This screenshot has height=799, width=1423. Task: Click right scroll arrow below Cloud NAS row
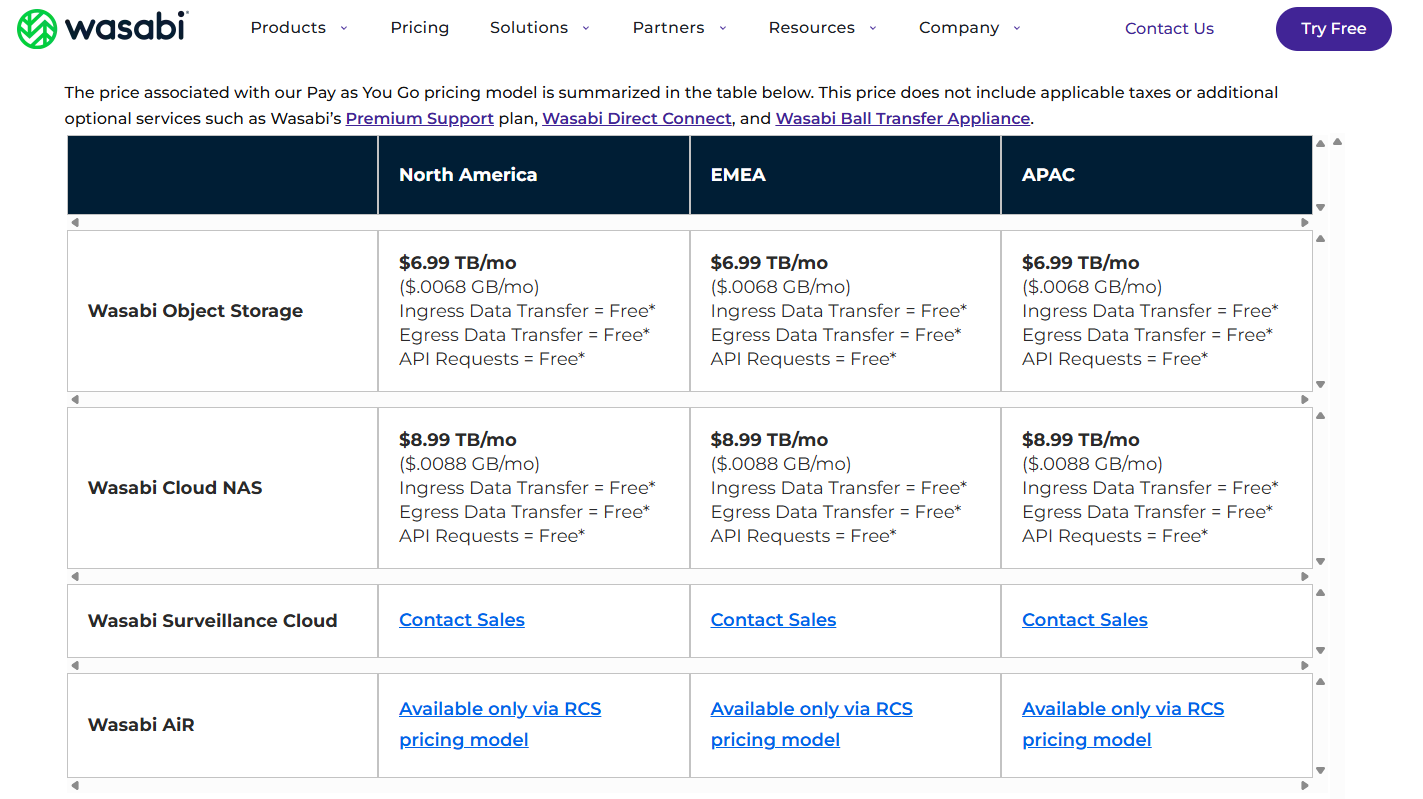point(1304,577)
